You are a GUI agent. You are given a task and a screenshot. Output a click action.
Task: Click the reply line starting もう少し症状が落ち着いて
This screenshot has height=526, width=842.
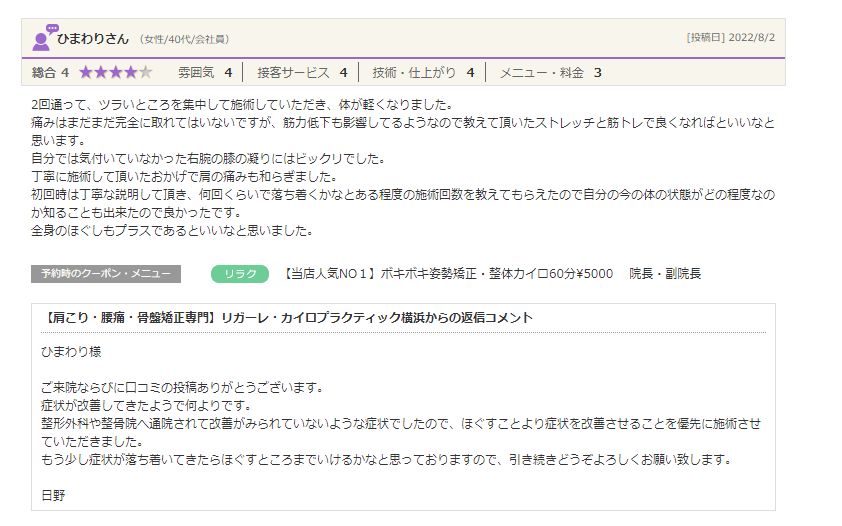387,460
